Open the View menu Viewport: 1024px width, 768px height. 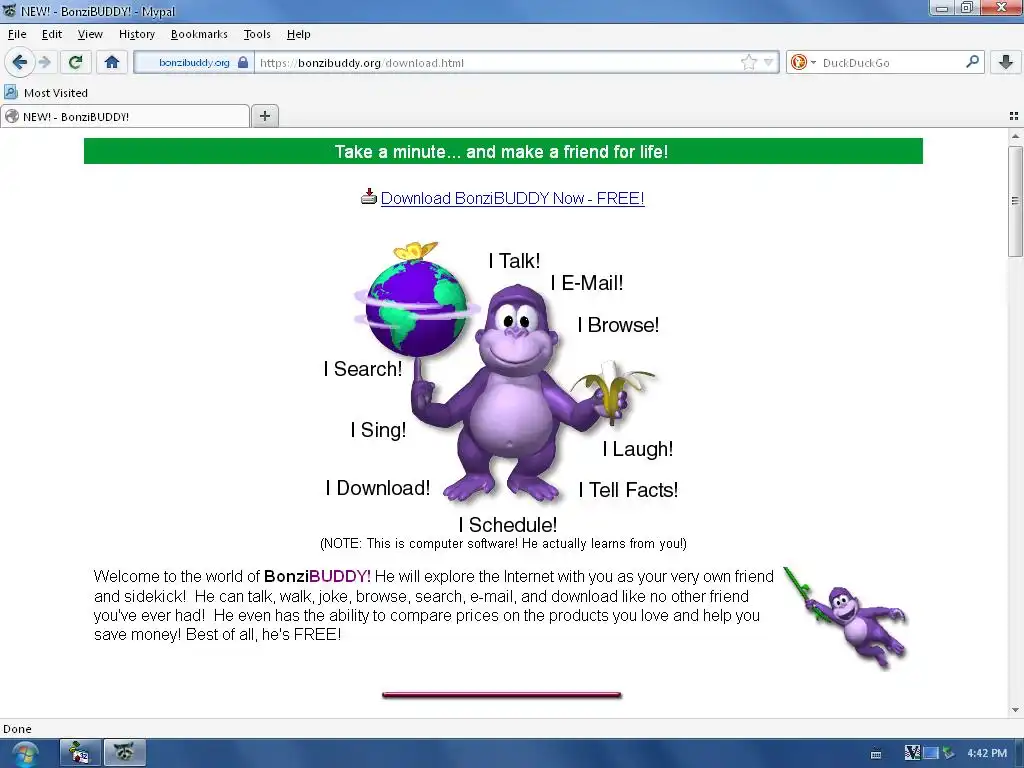pos(90,34)
